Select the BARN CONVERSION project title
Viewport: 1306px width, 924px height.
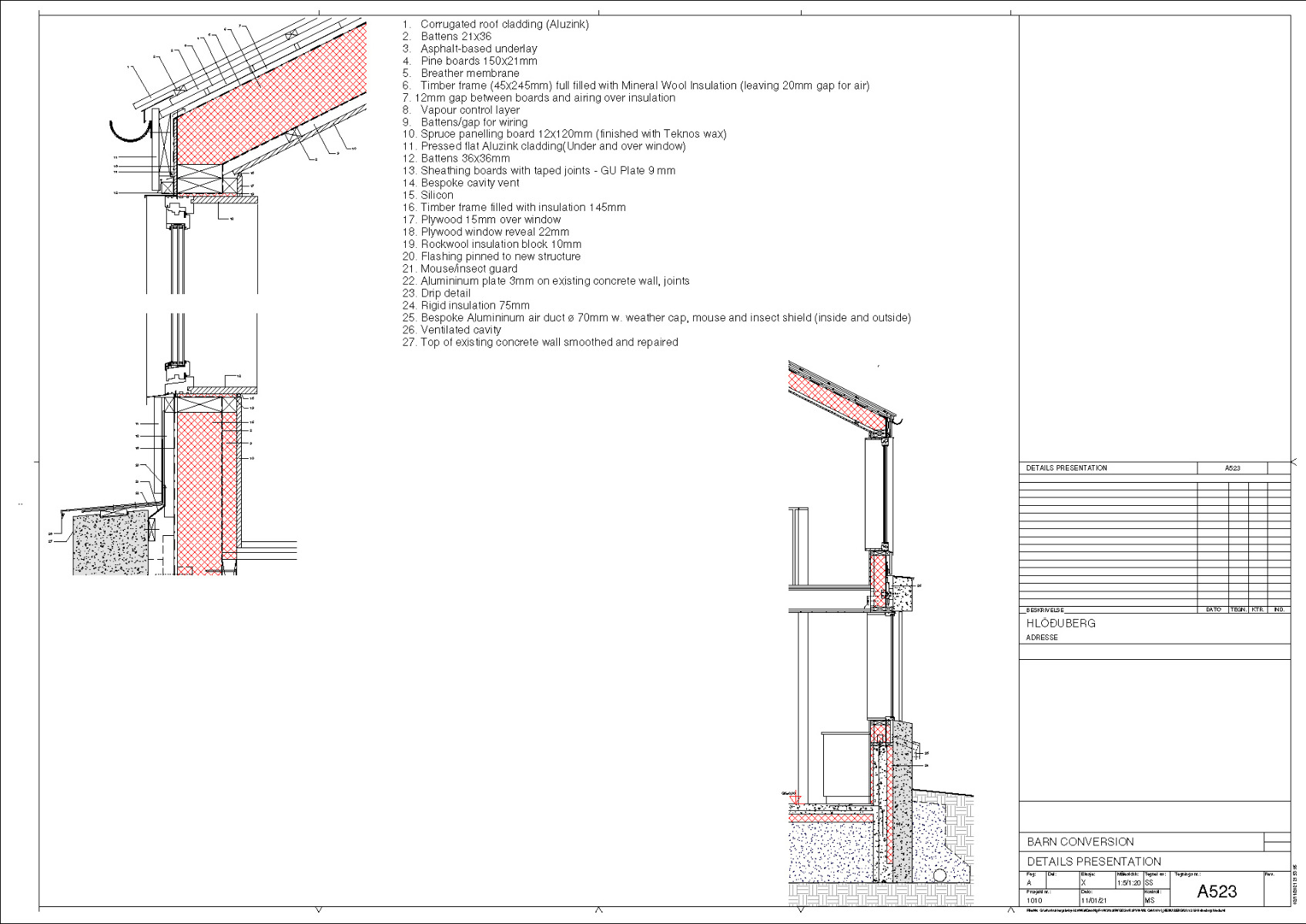pos(1080,842)
